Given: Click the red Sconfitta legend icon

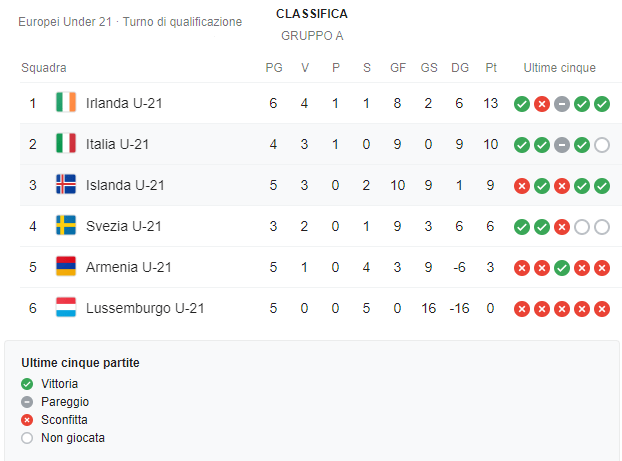Looking at the screenshot, I should (x=27, y=419).
